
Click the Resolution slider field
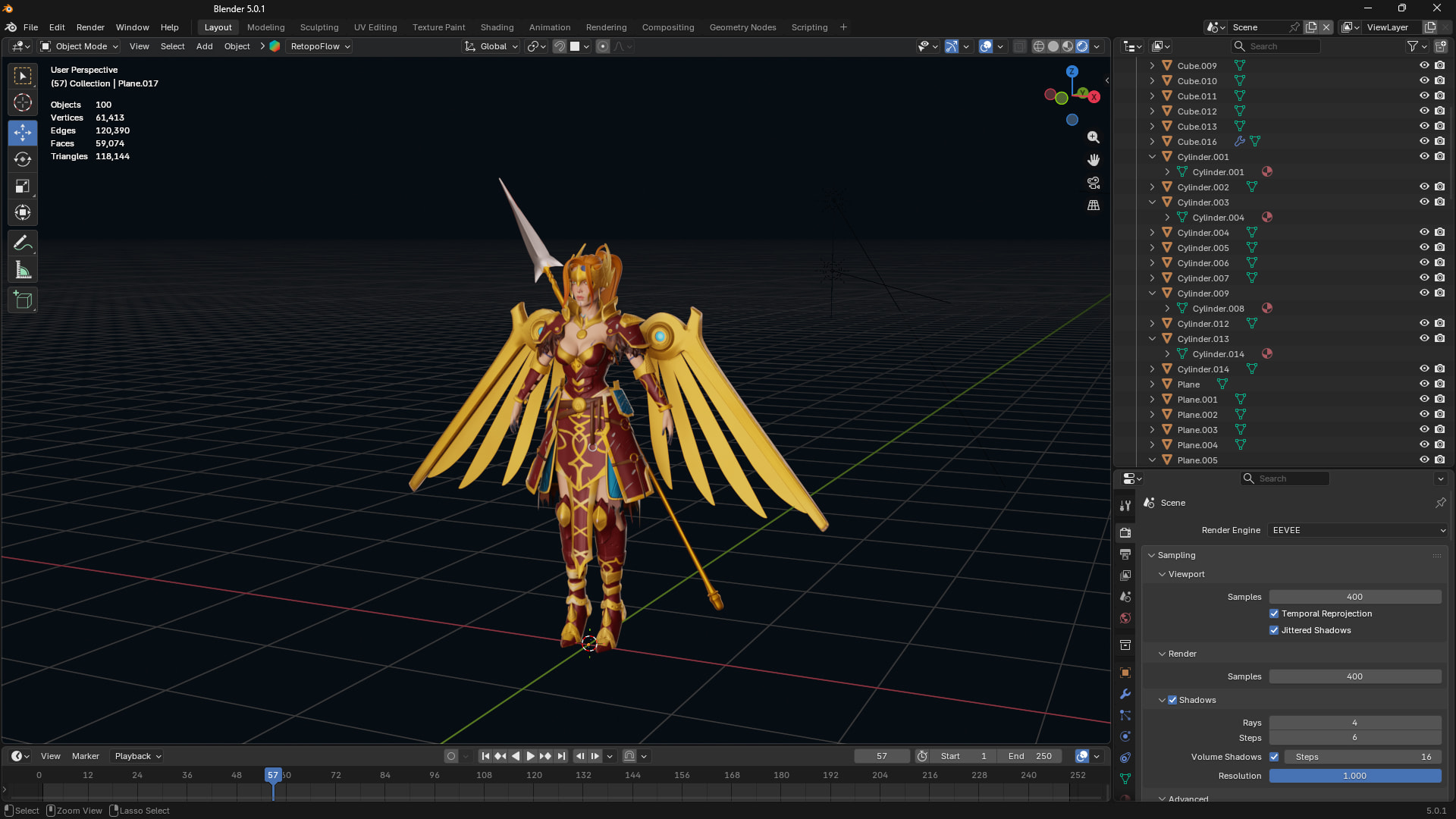(1354, 776)
